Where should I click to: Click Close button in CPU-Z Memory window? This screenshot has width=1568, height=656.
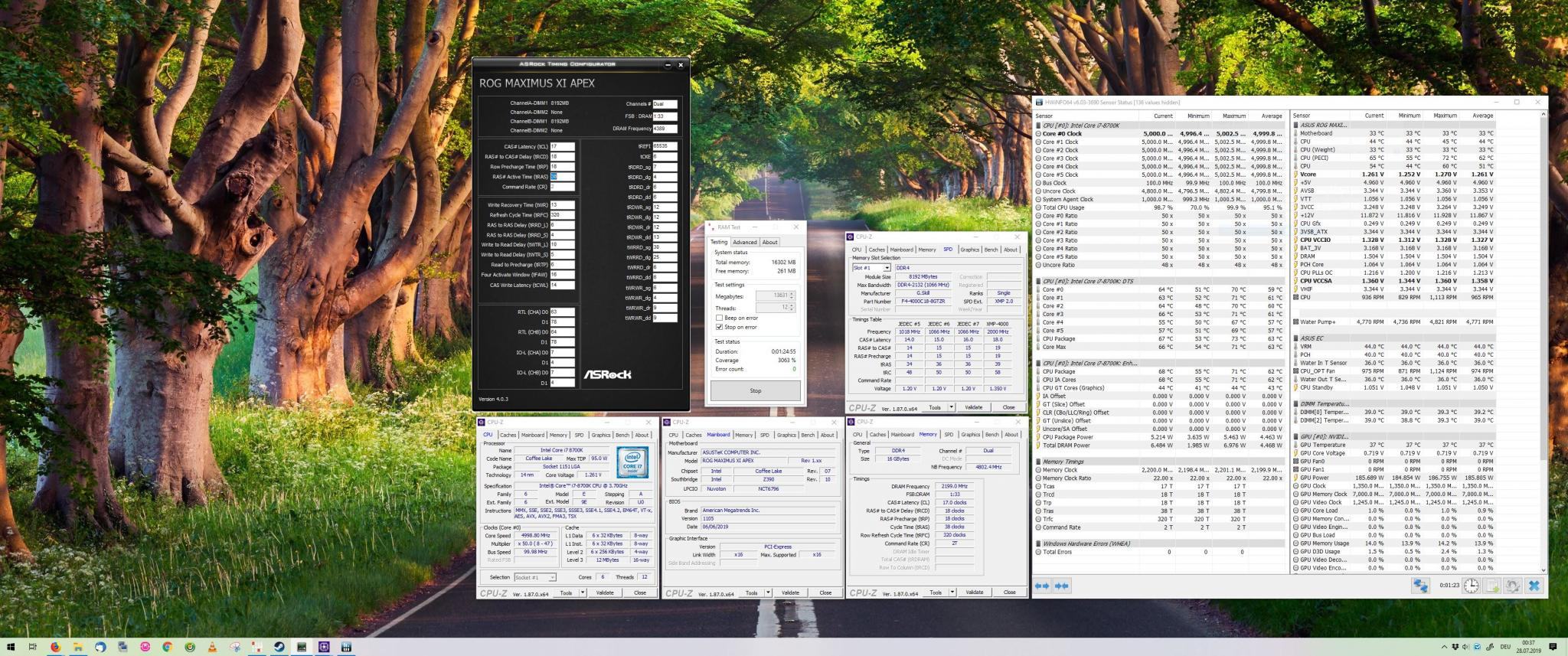coord(1009,592)
